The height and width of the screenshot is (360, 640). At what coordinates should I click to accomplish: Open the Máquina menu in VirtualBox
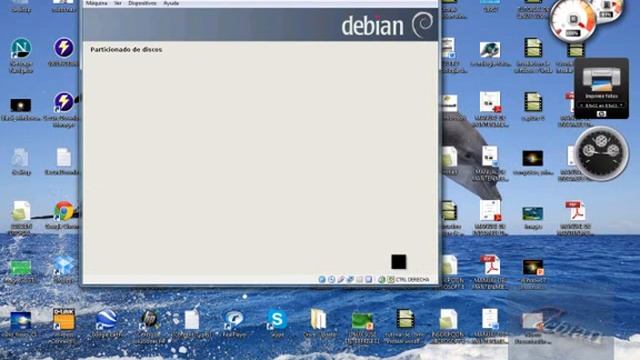pyautogui.click(x=97, y=3)
